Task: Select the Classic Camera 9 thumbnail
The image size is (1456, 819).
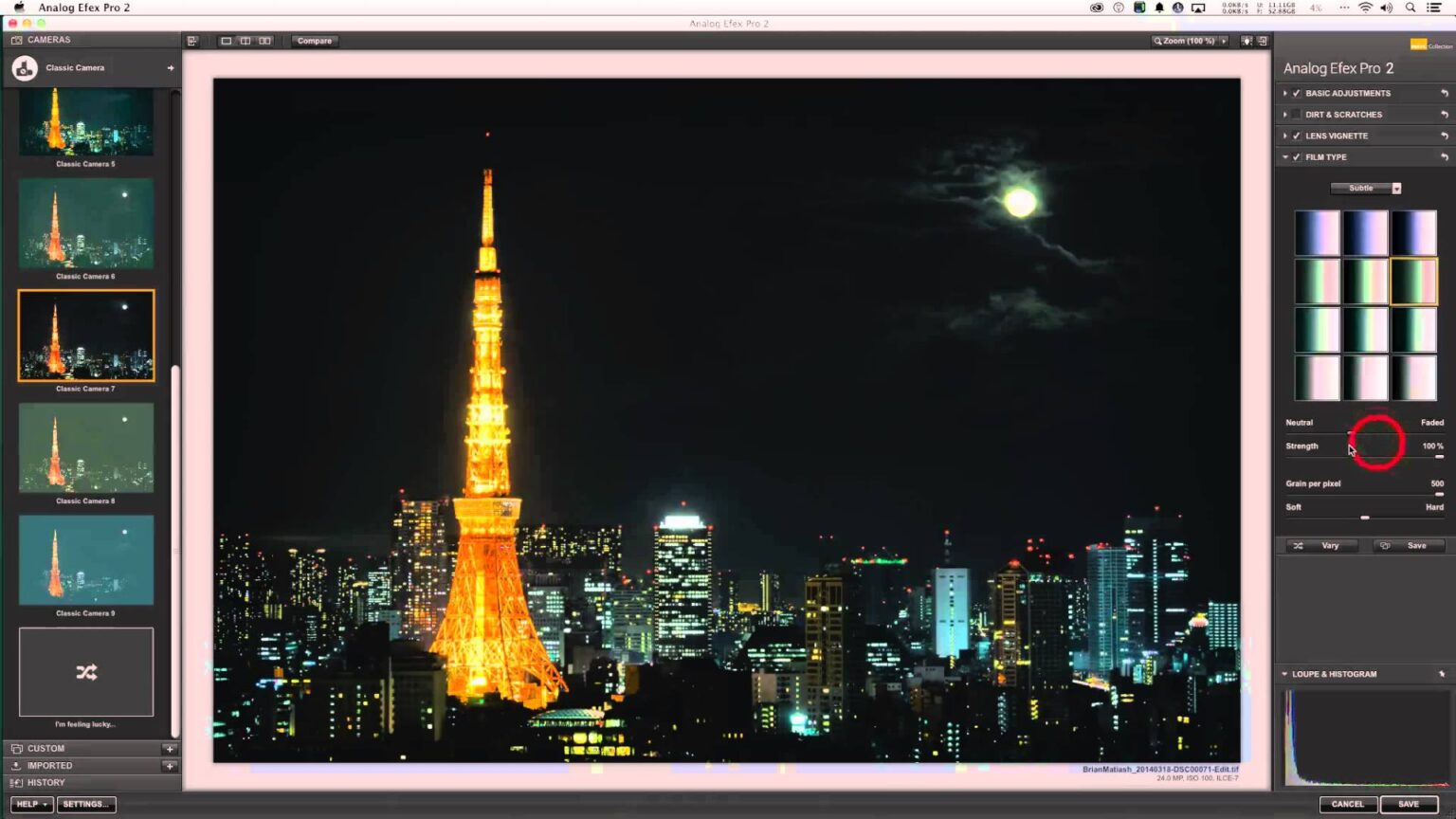Action: coord(85,560)
